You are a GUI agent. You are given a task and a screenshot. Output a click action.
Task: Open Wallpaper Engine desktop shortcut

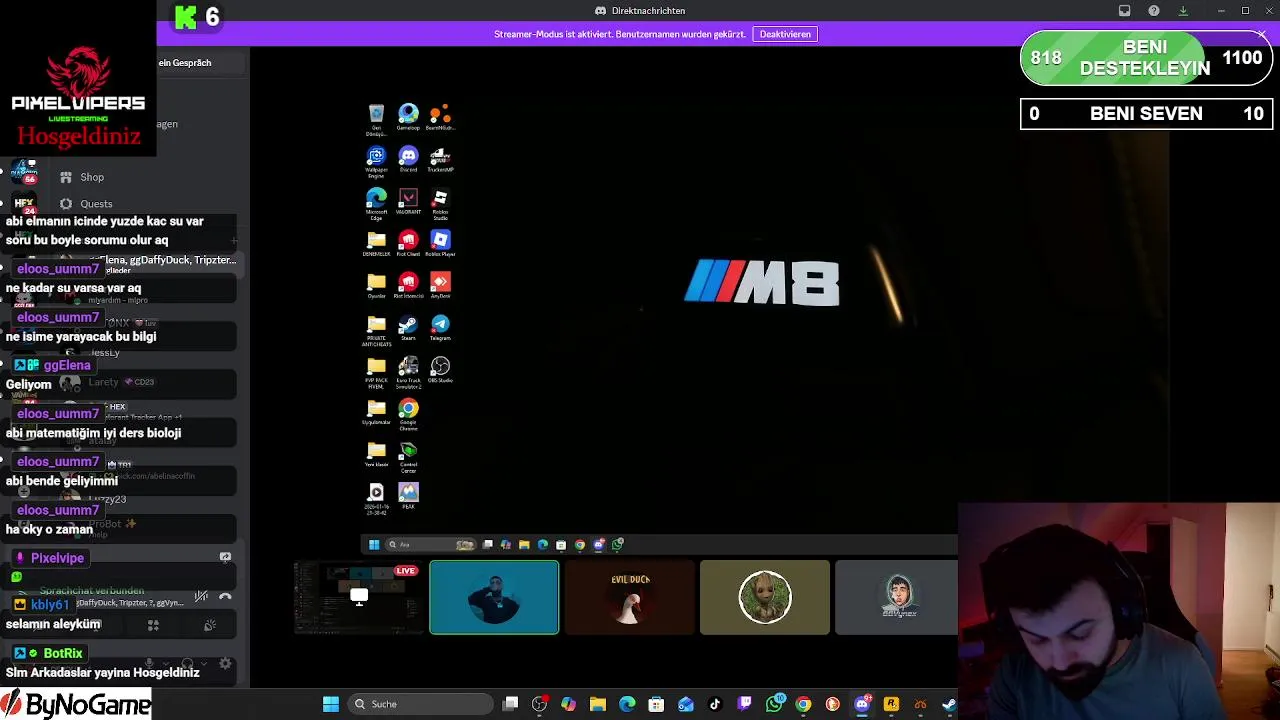coord(376,162)
